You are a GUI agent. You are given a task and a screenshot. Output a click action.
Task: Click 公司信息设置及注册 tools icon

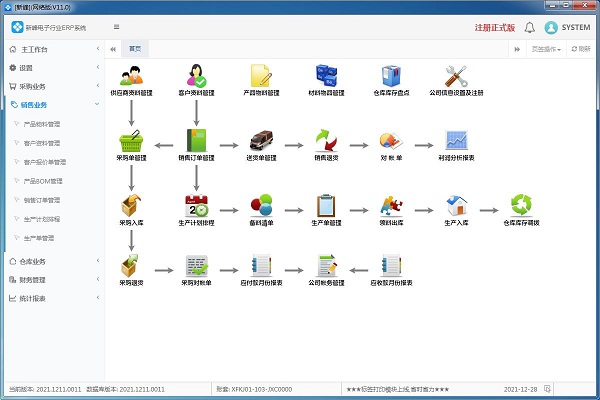click(457, 75)
